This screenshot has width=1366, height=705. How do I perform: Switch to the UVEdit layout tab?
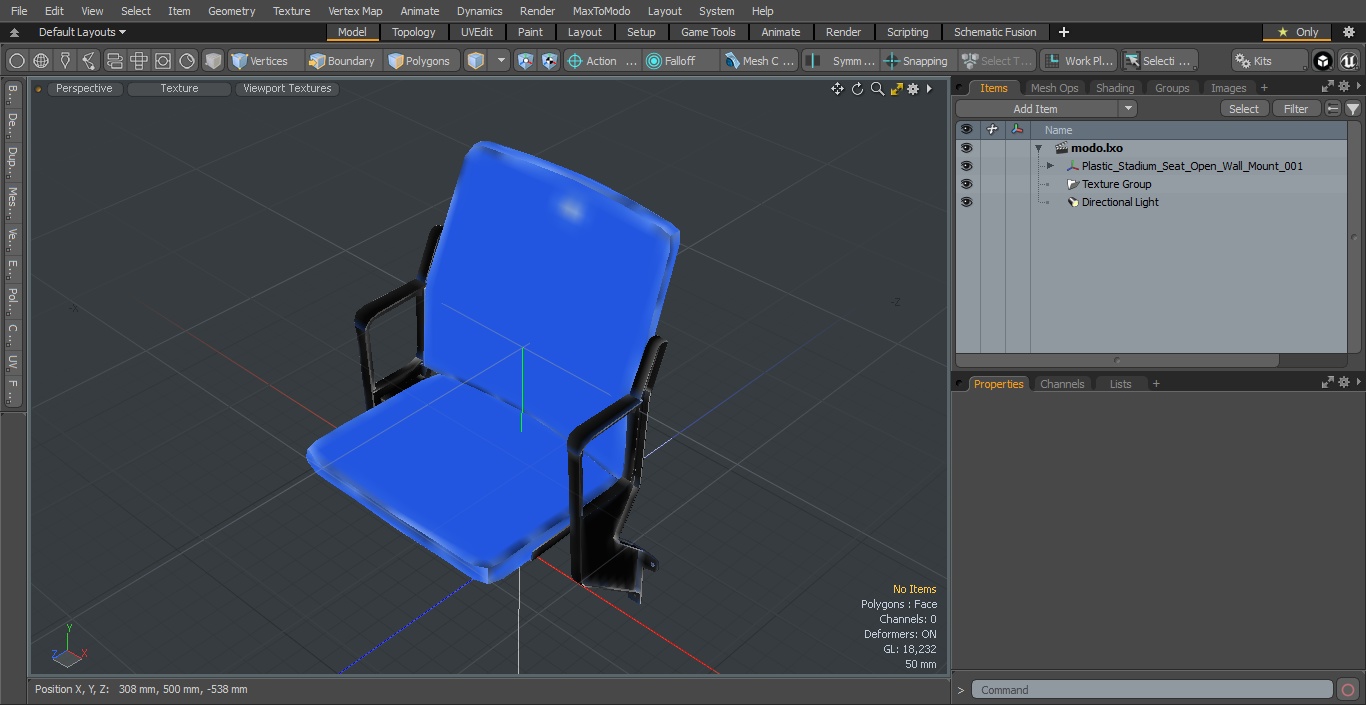[x=477, y=32]
